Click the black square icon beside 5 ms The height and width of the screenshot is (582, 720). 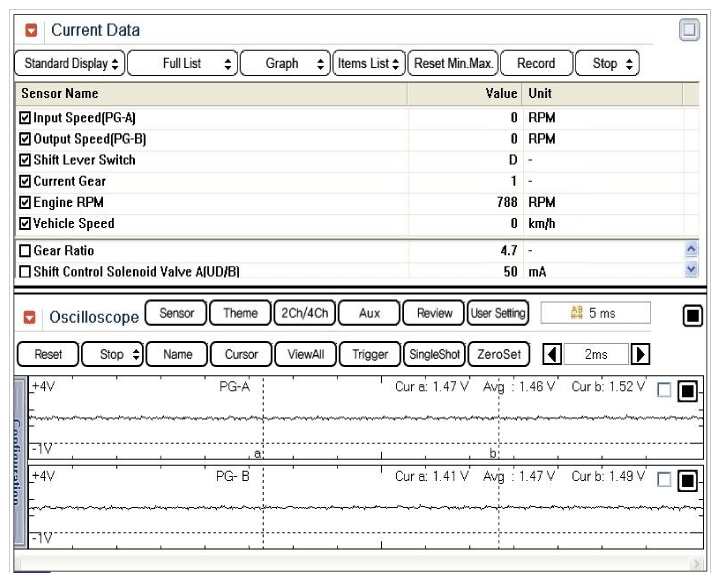coord(692,316)
